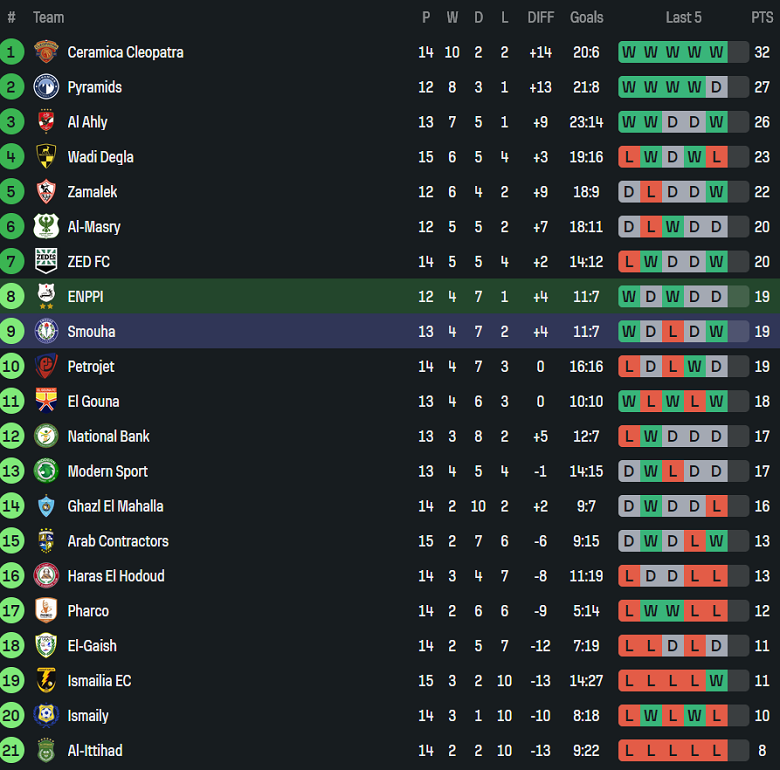This screenshot has height=770, width=780.
Task: Click the Last 5 column header
Action: click(684, 17)
